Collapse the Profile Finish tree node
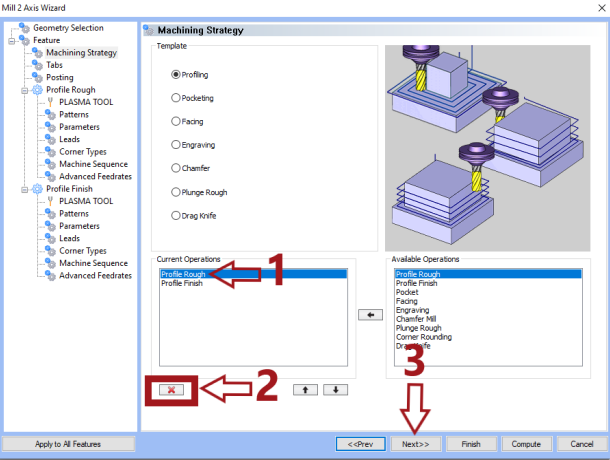 pyautogui.click(x=25, y=189)
